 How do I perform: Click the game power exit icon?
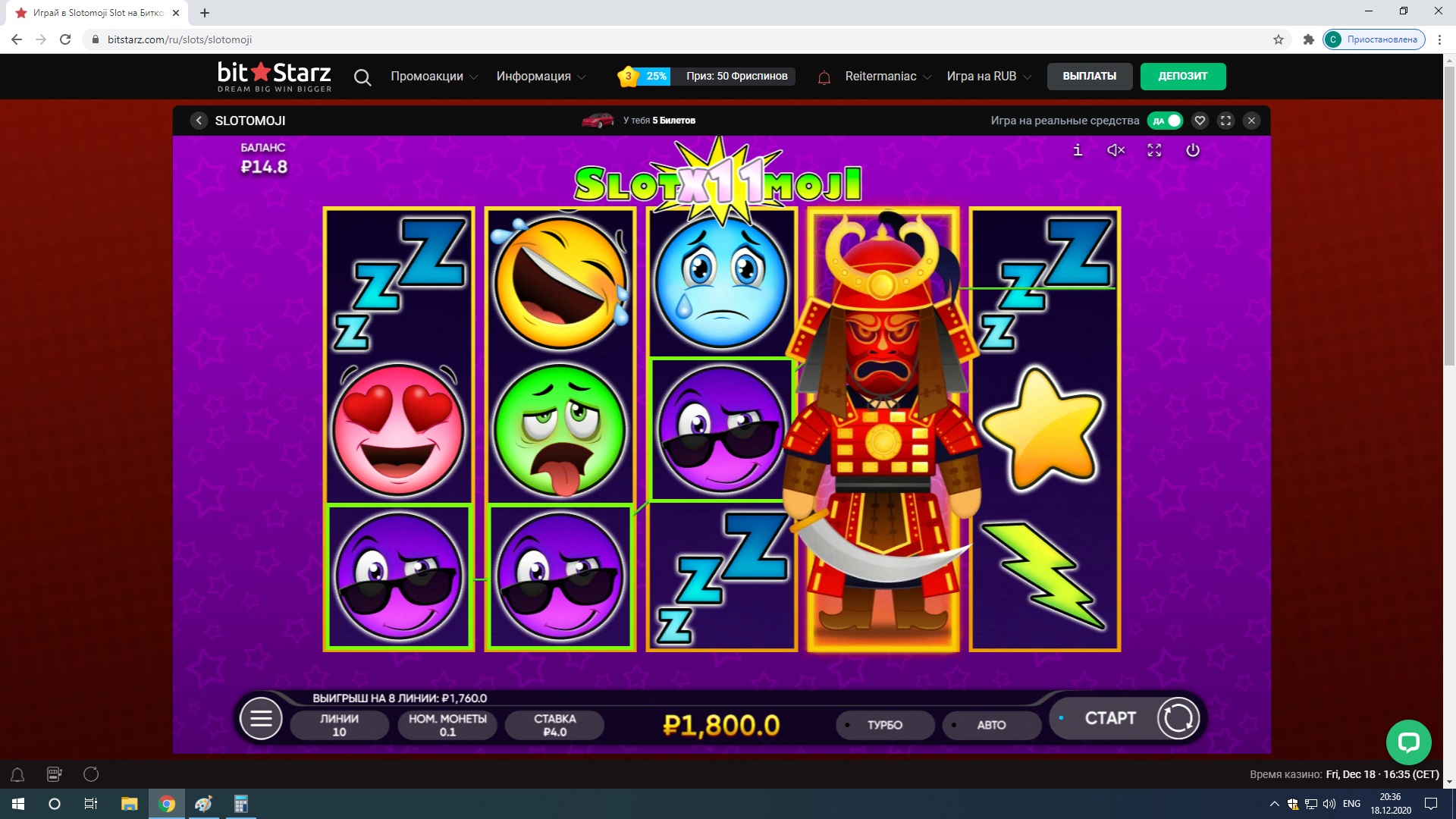(x=1193, y=150)
